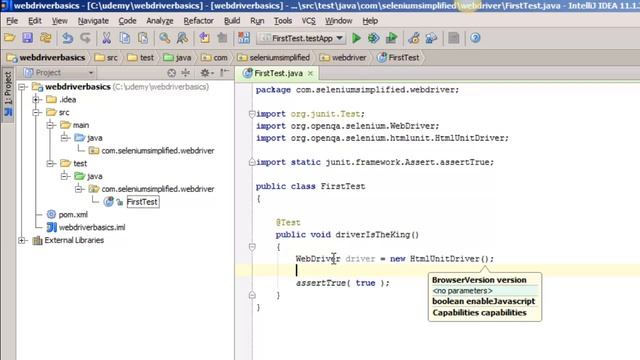Viewport: 640px width, 360px height.
Task: Click the Paste toolbar icon
Action: point(142,38)
